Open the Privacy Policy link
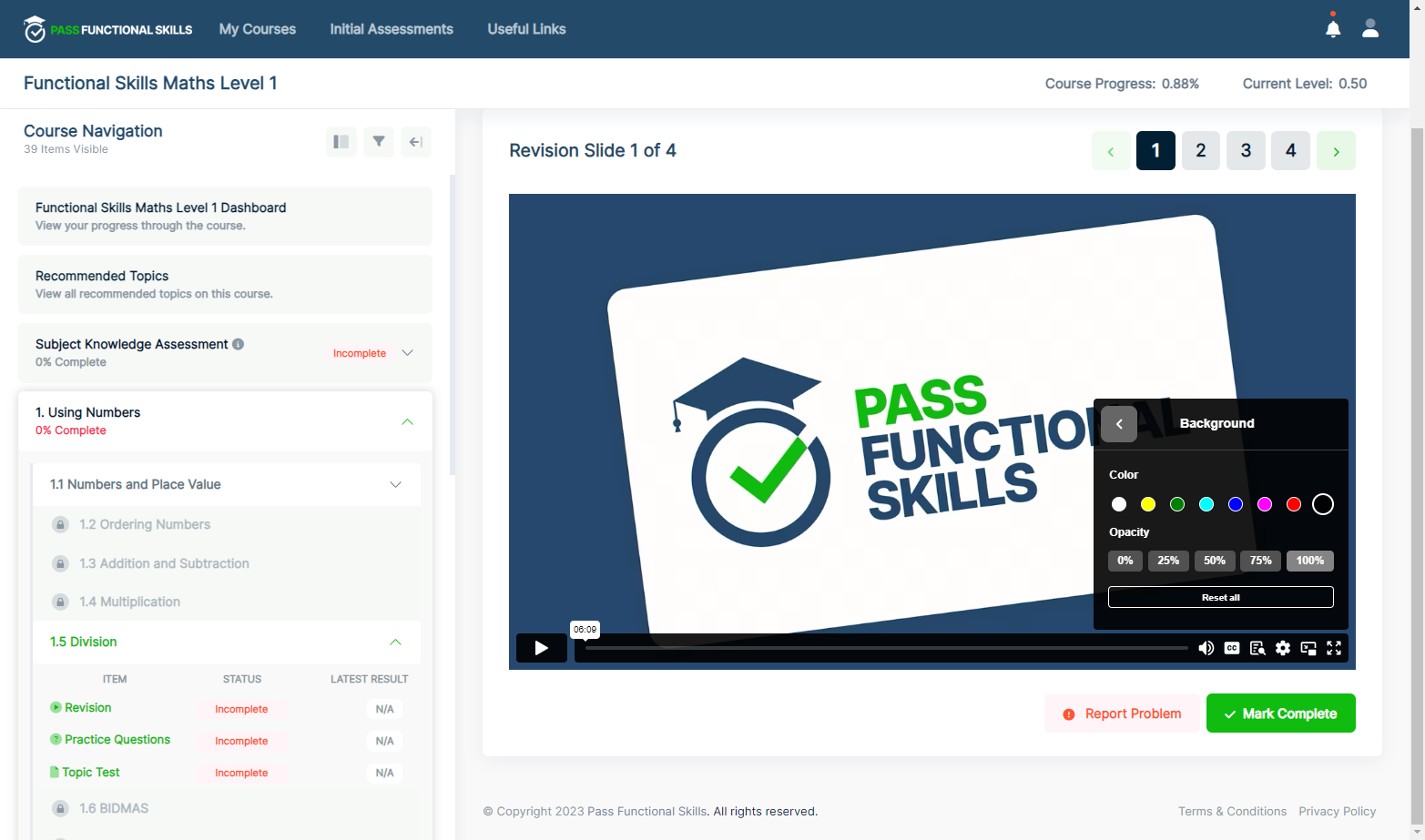1425x840 pixels. 1338,811
